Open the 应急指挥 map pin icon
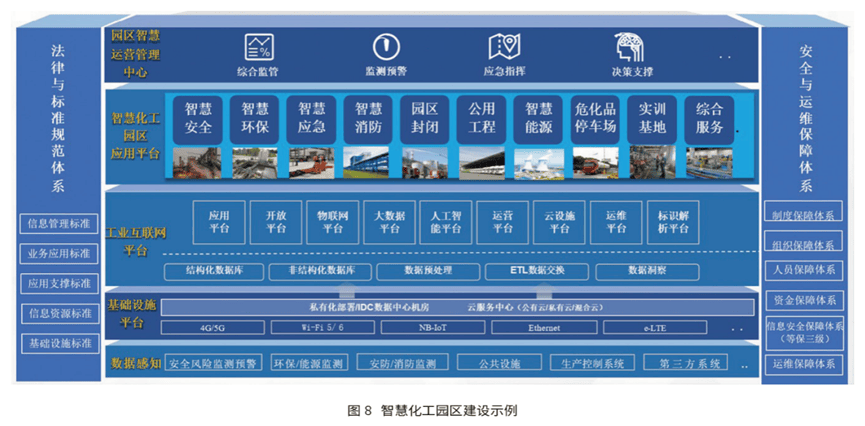The width and height of the screenshot is (865, 426). (505, 46)
